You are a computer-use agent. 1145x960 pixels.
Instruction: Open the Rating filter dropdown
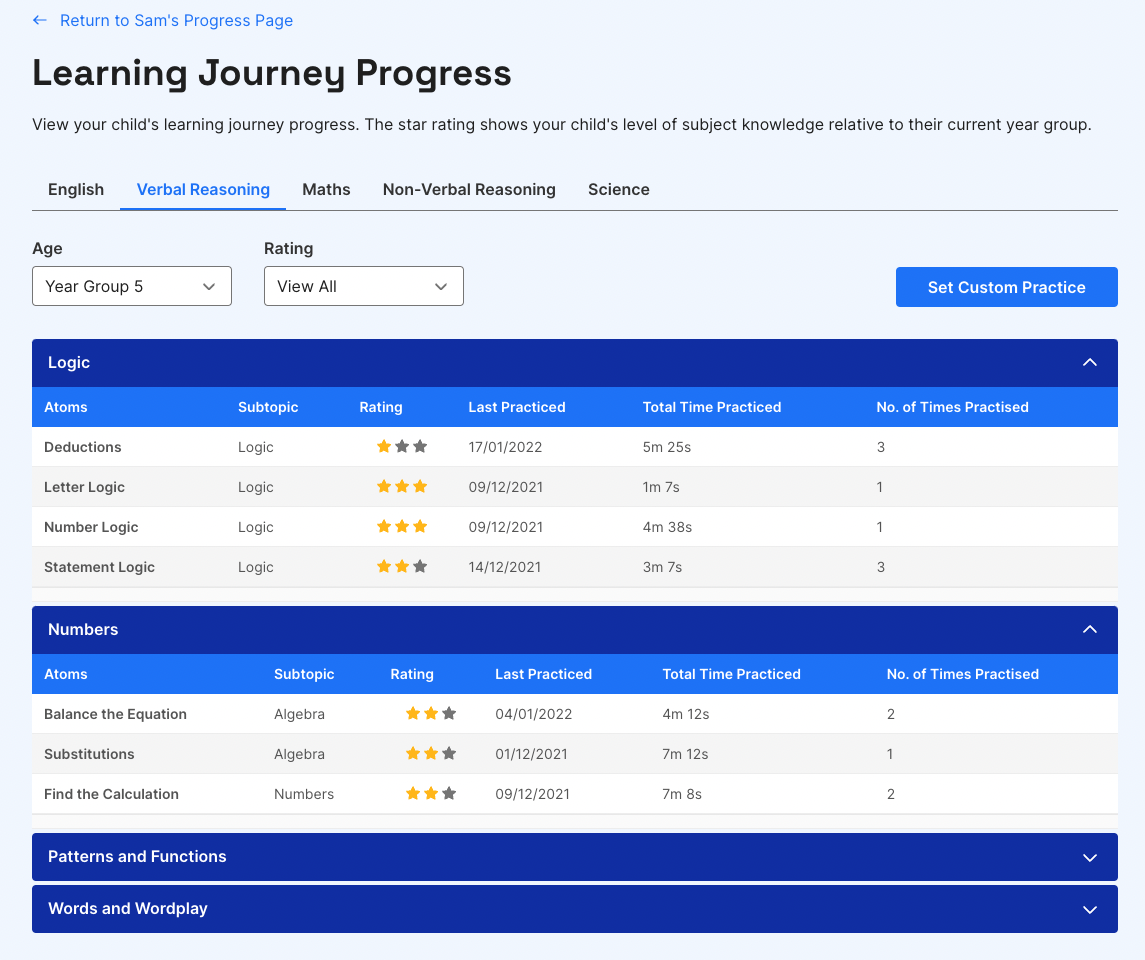(363, 286)
